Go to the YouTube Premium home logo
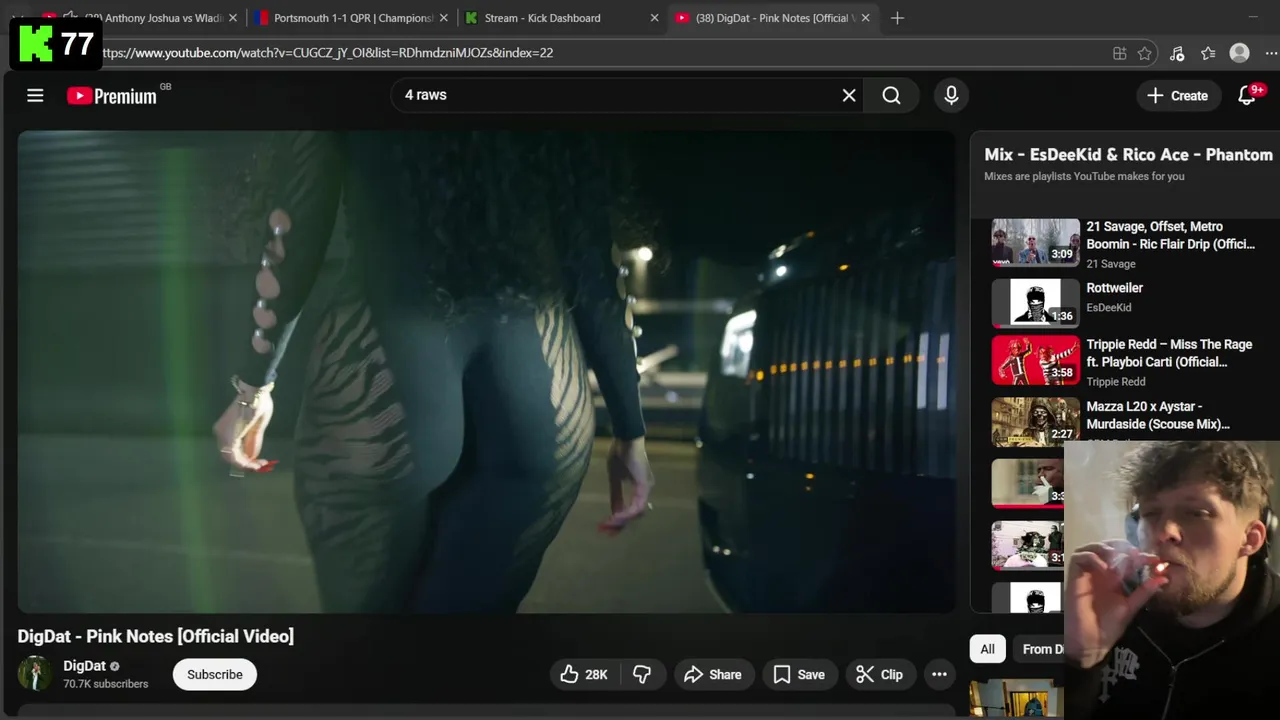 click(112, 96)
